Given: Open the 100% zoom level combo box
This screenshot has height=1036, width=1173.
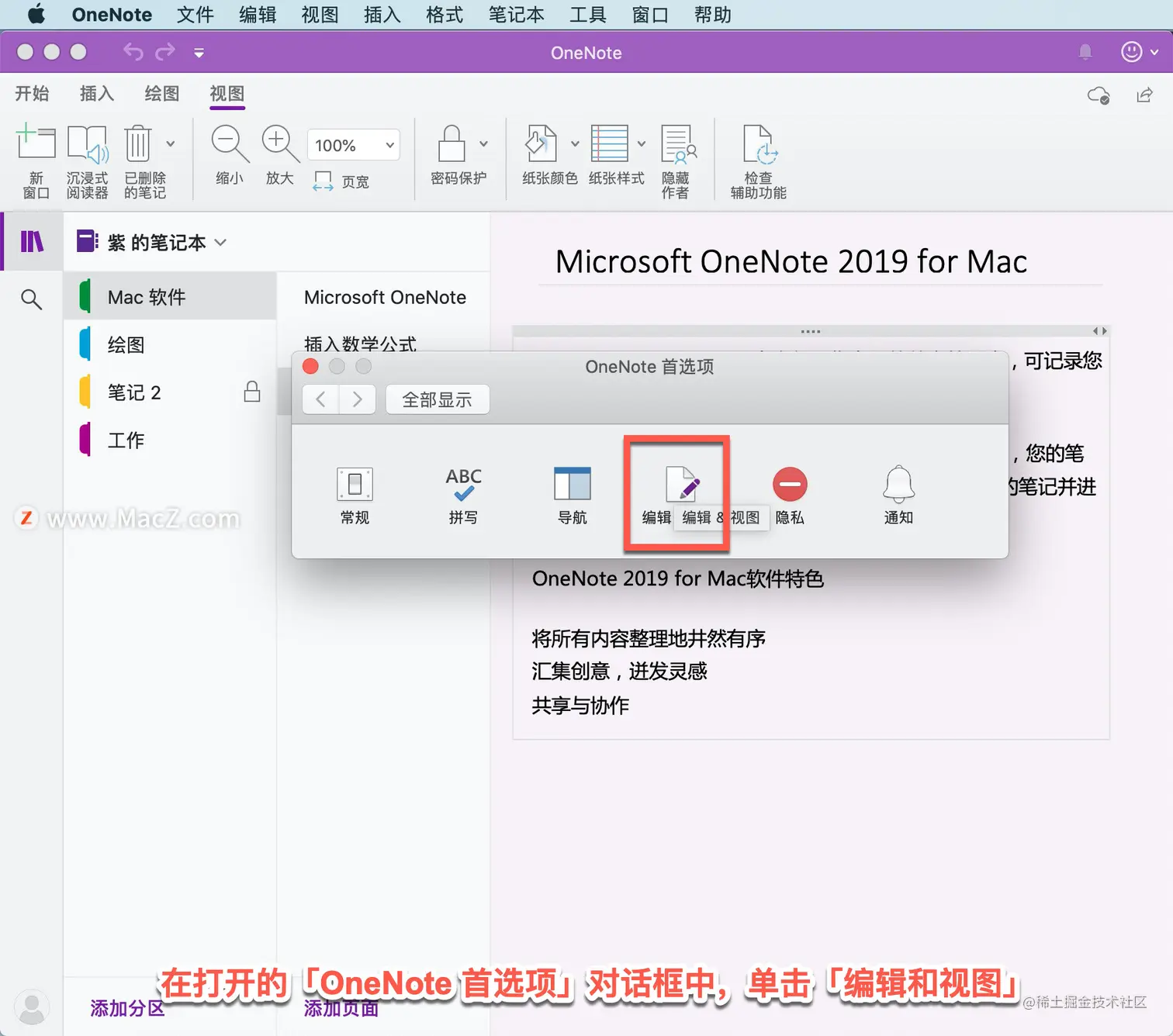Looking at the screenshot, I should tap(354, 145).
